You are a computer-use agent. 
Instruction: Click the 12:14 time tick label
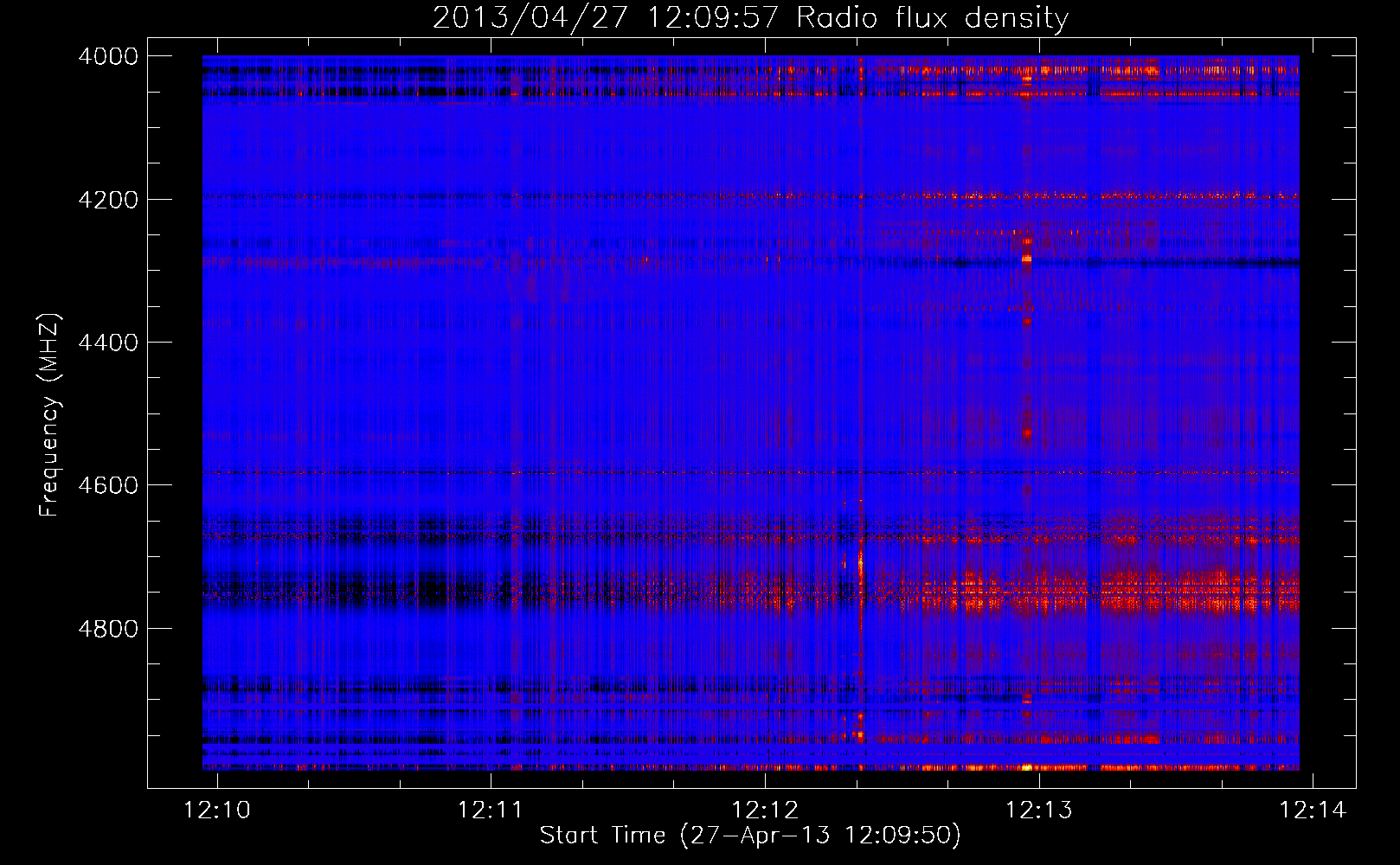click(1313, 810)
